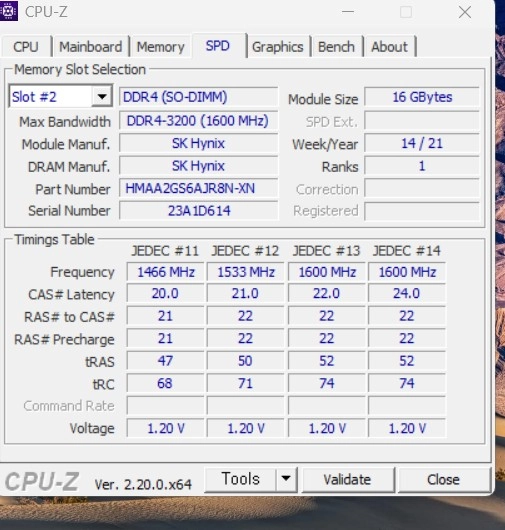
Task: Click the Close button
Action: tap(443, 479)
